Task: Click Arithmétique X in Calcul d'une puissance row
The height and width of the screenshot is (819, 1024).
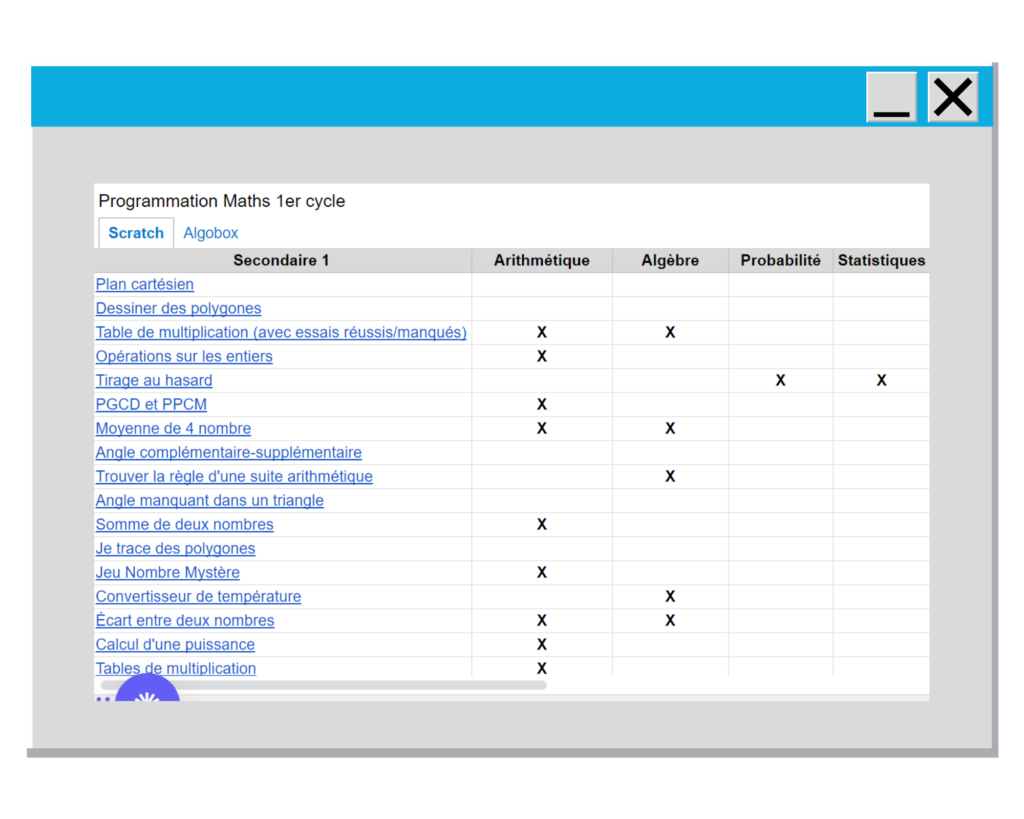Action: tap(541, 645)
